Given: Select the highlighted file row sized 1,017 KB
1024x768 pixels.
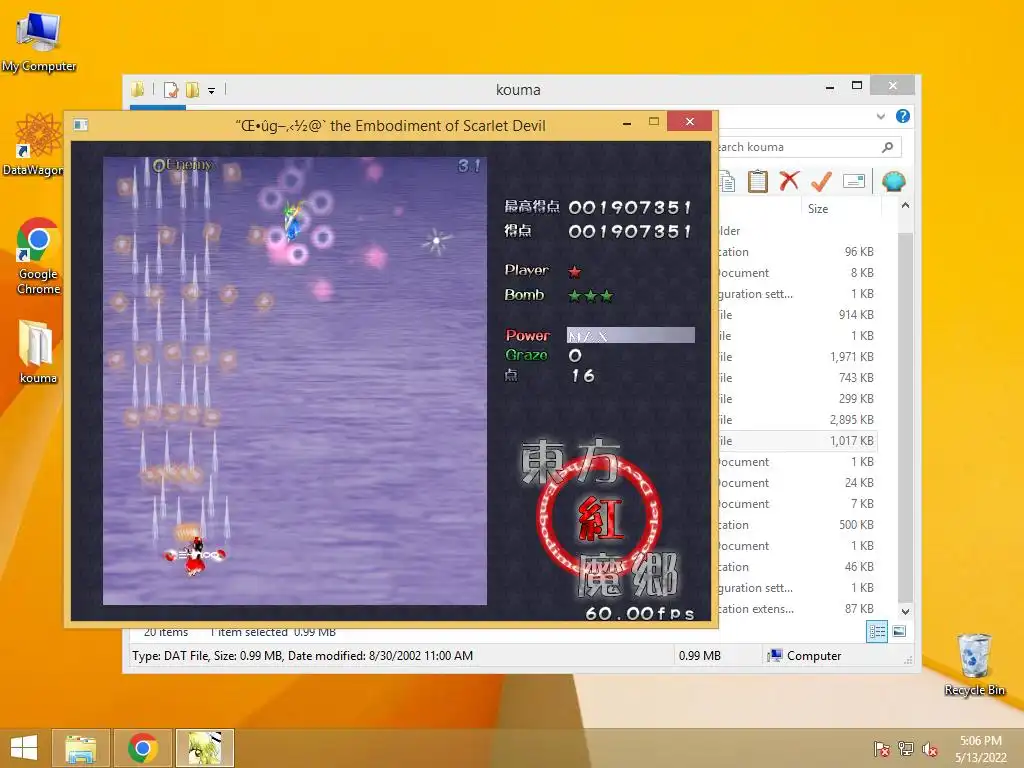Looking at the screenshot, I should point(797,441).
